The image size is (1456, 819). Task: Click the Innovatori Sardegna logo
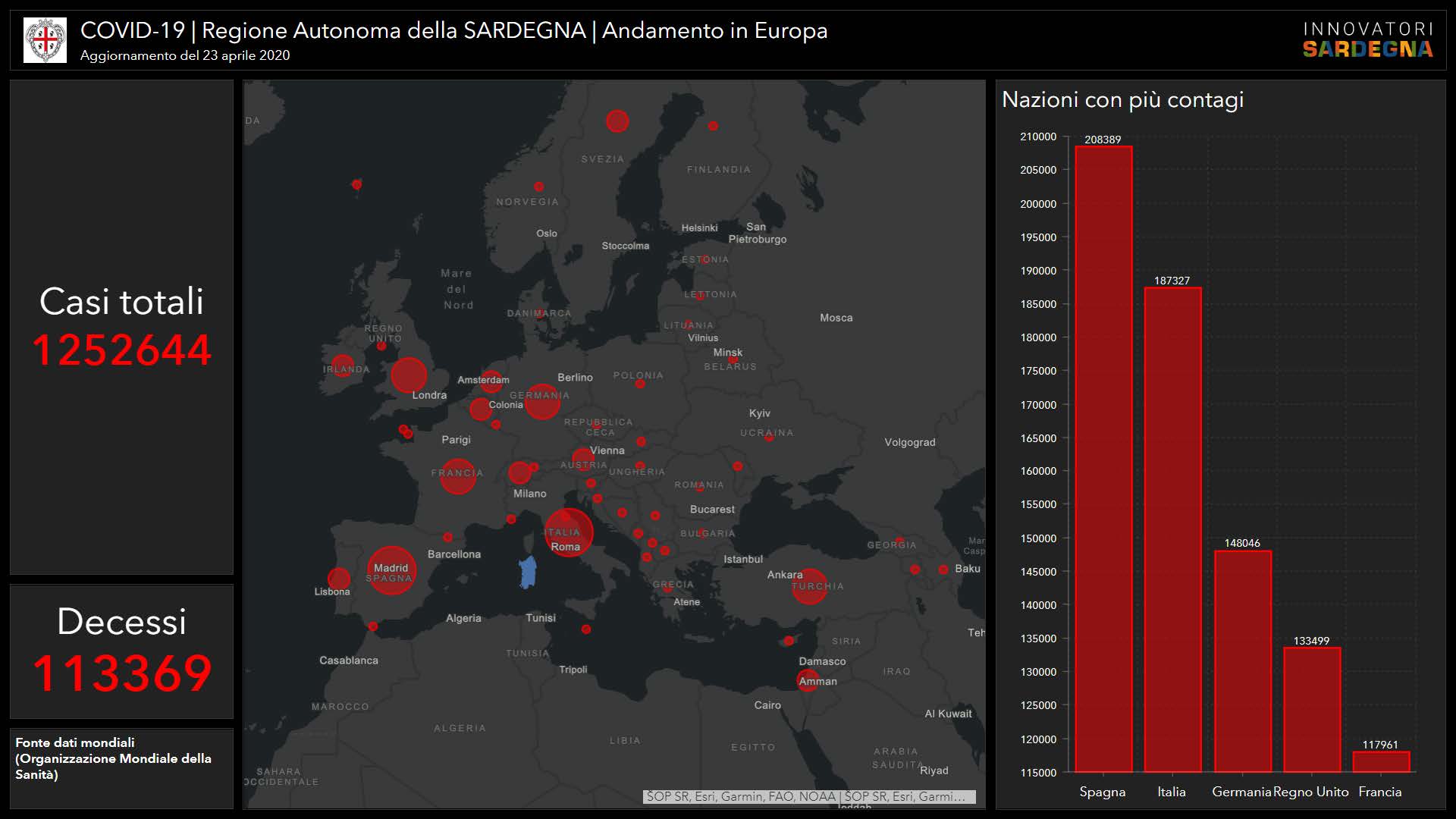[1367, 40]
